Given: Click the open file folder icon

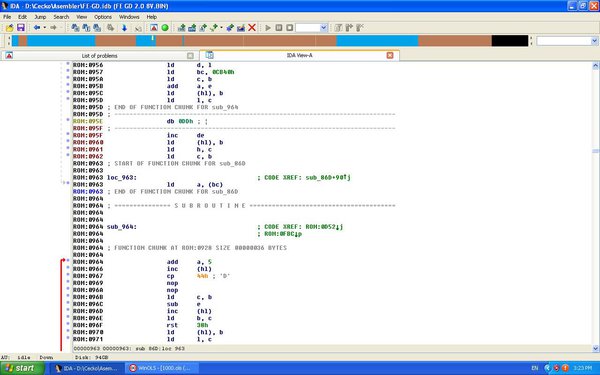Looking at the screenshot, I should pyautogui.click(x=10, y=28).
